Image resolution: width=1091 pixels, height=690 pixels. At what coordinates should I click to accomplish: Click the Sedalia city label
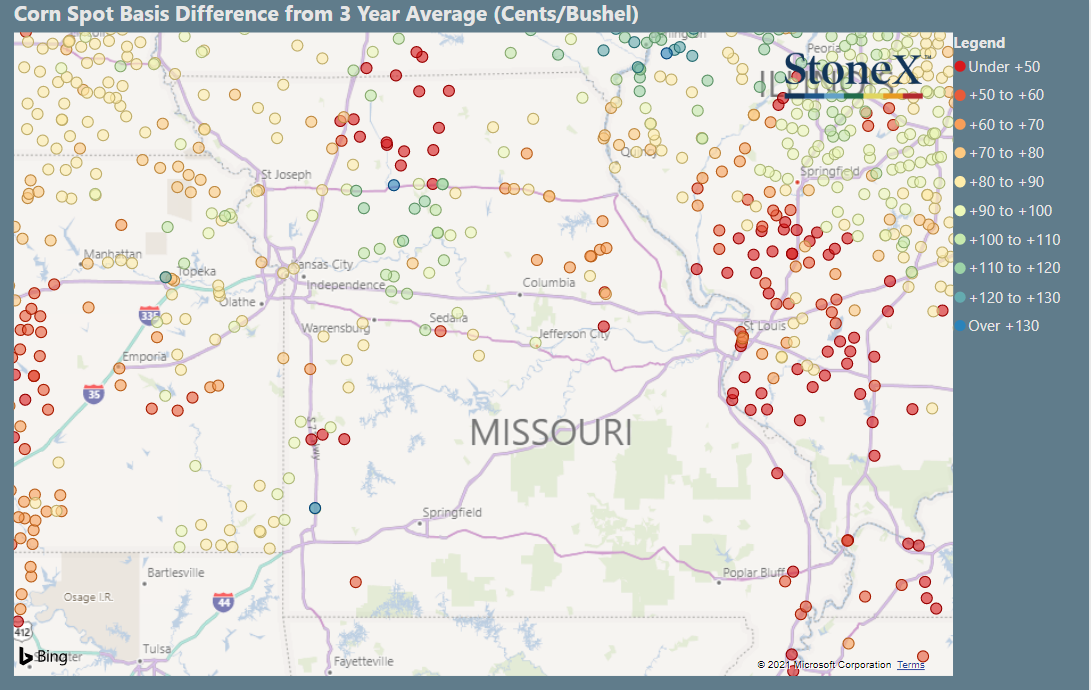coord(448,318)
